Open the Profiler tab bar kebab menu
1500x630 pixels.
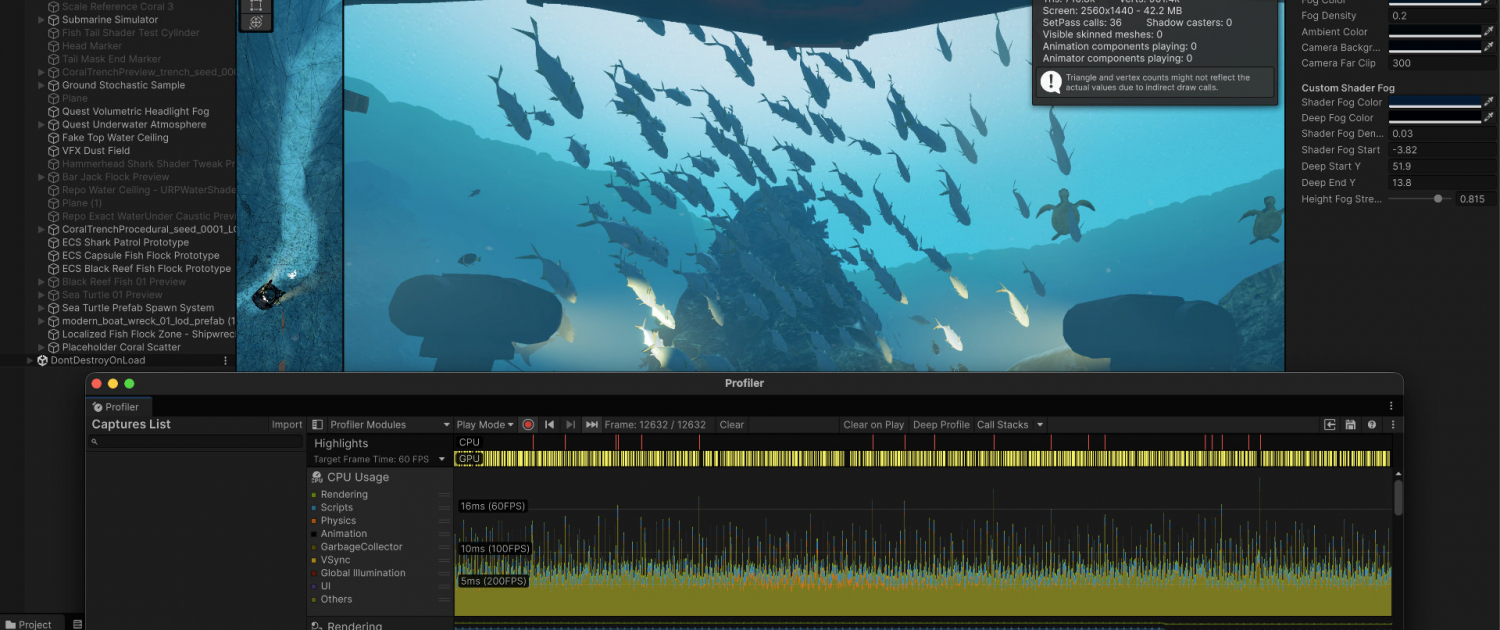pos(1391,406)
